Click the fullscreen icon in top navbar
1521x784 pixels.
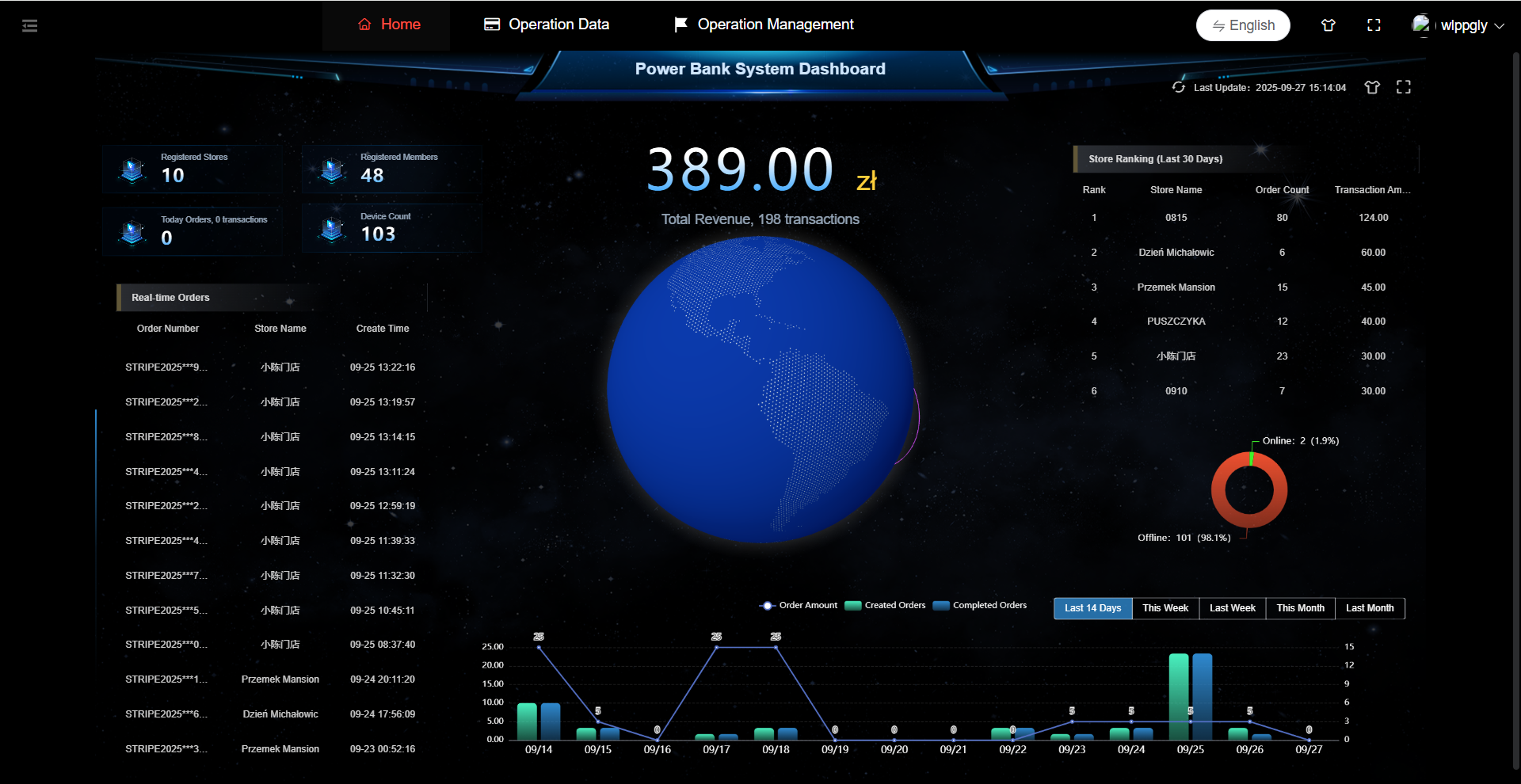tap(1374, 25)
